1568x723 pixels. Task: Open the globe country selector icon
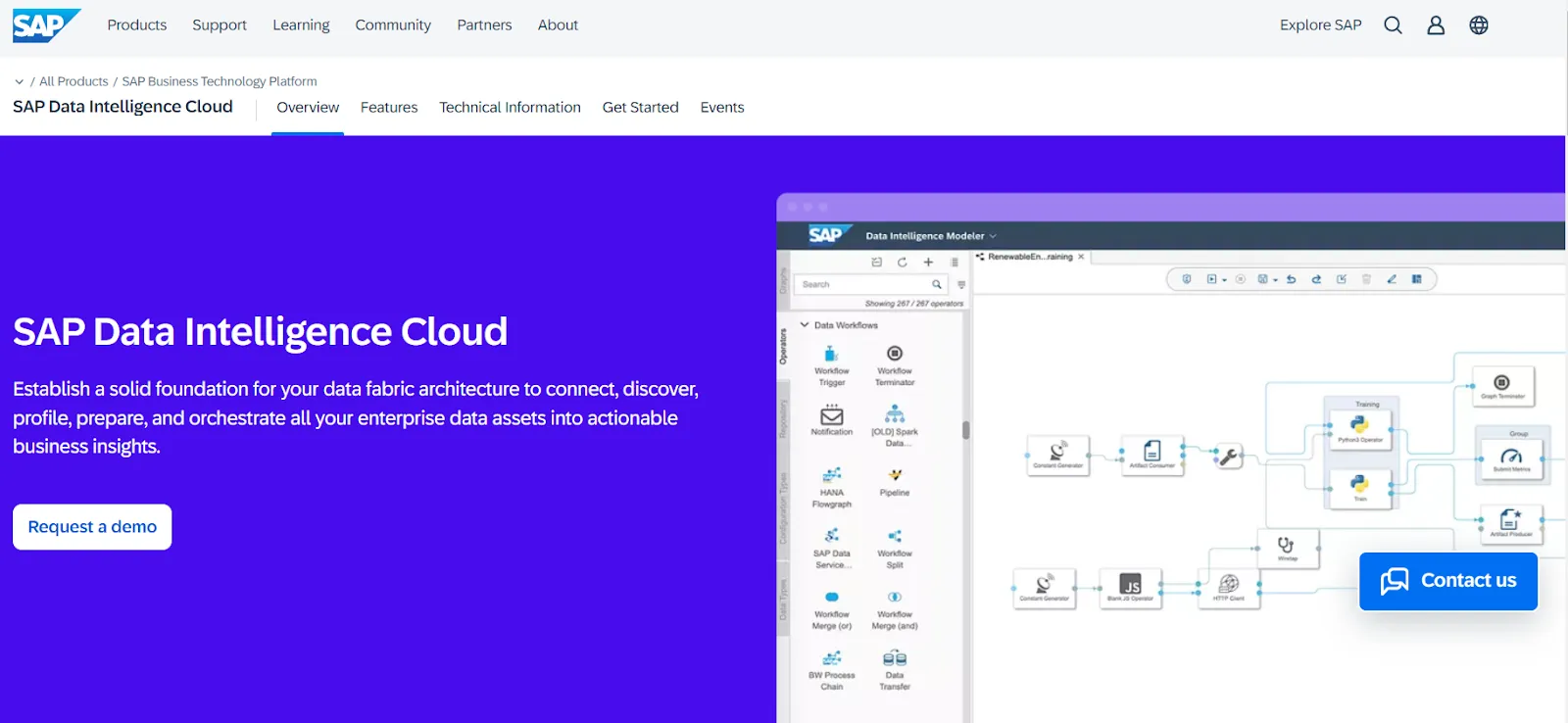click(x=1479, y=25)
